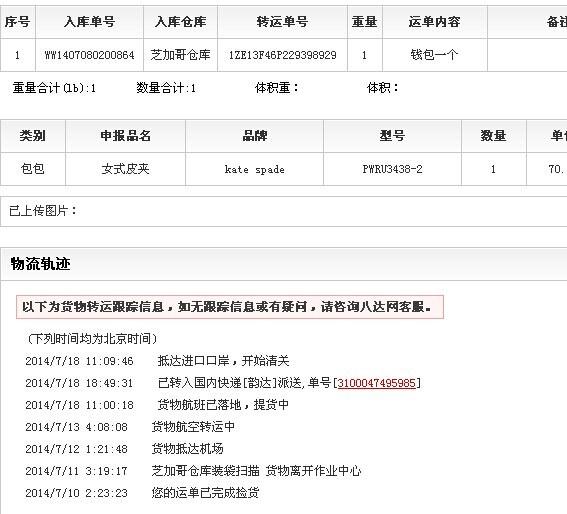
Task: Select the kate spade brand cell
Action: [255, 169]
